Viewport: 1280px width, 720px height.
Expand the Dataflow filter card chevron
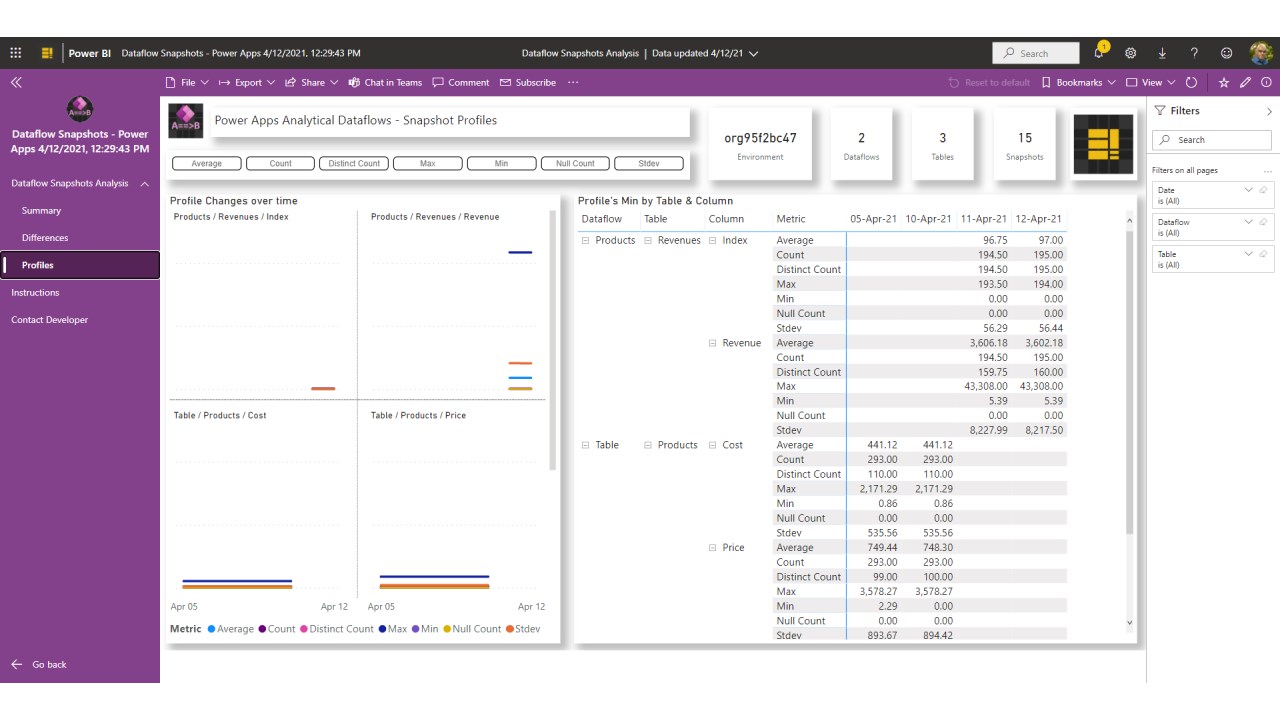pyautogui.click(x=1248, y=222)
